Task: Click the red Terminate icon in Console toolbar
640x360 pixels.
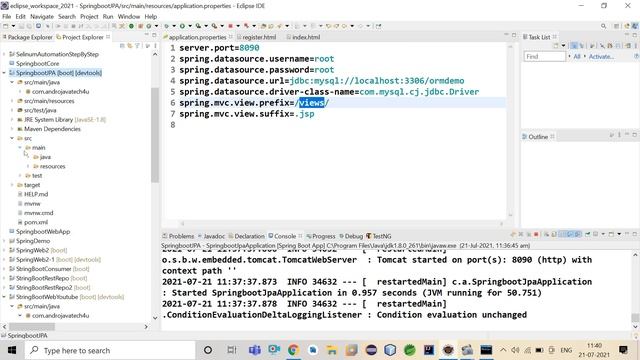Action: click(536, 234)
